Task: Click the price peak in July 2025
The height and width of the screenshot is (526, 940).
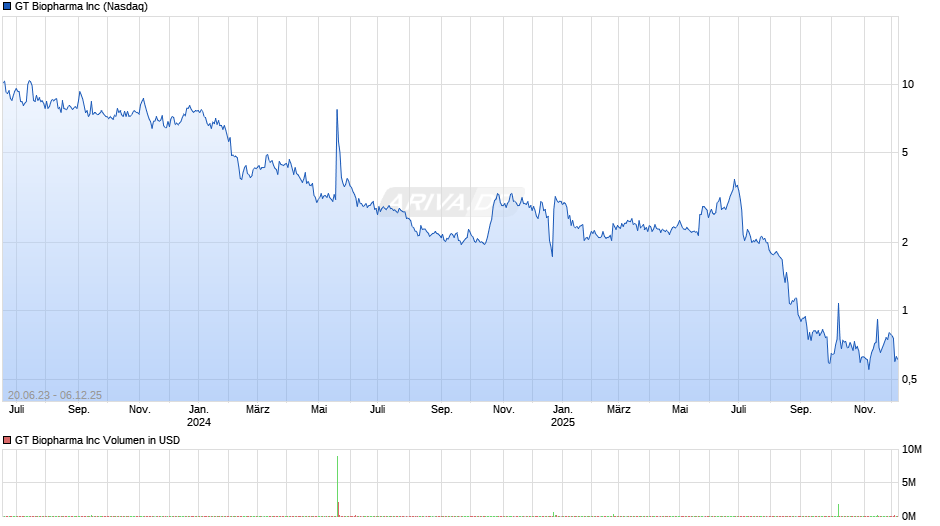Action: [x=734, y=181]
